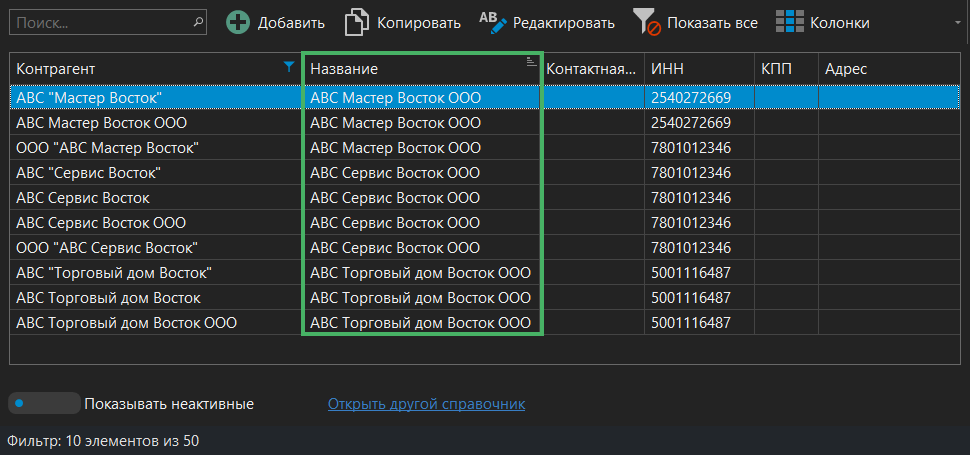Click the magnifier icon in search box

tap(198, 20)
